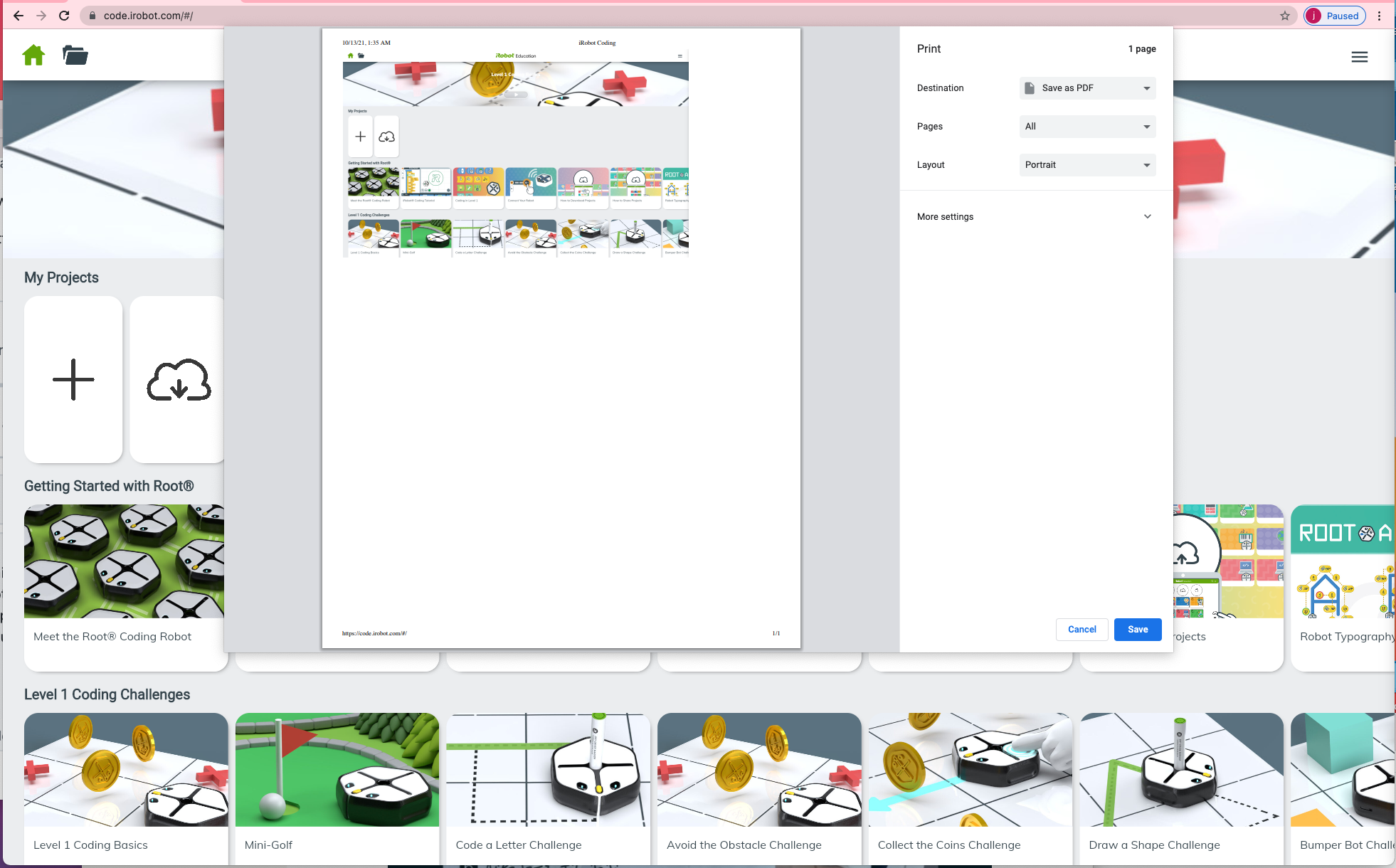1396x868 pixels.
Task: Go back to previous page
Action: pyautogui.click(x=18, y=16)
